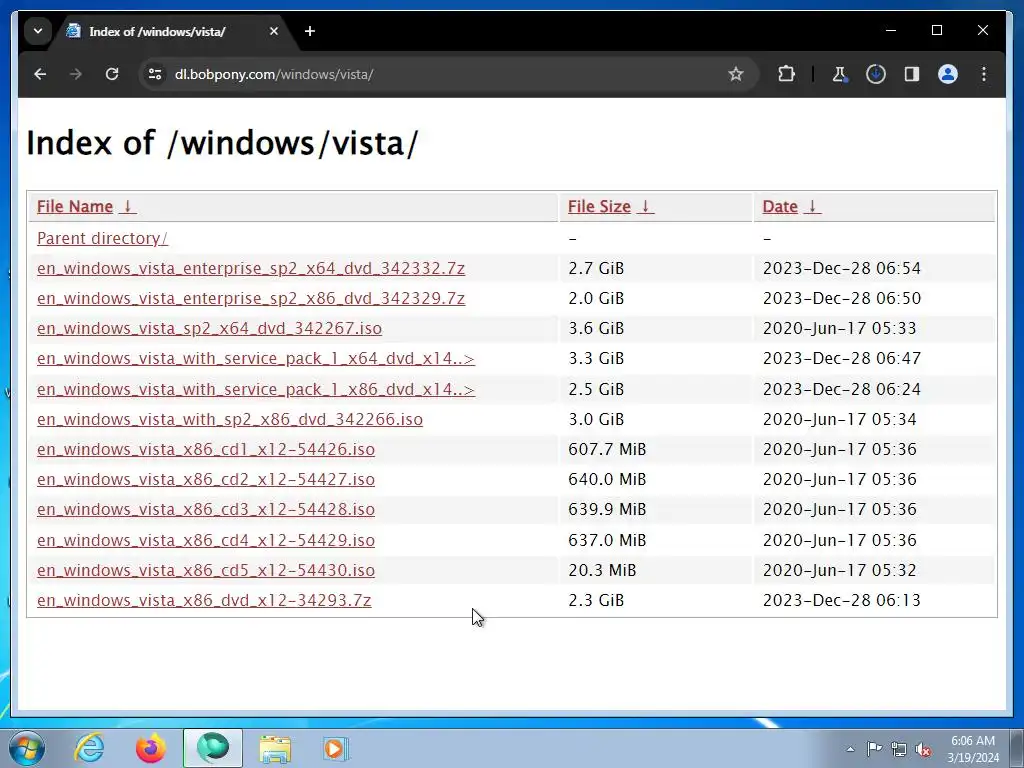Click descending arrow next to File Name
The height and width of the screenshot is (768, 1024).
coord(128,206)
